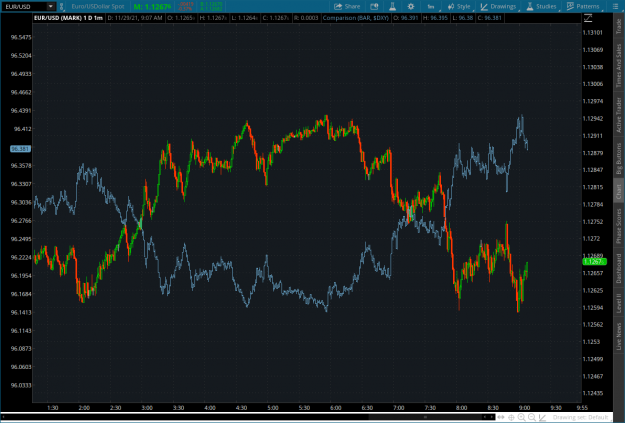Open the Drawings menu
Viewport: 625px width, 423px height.
click(499, 6)
